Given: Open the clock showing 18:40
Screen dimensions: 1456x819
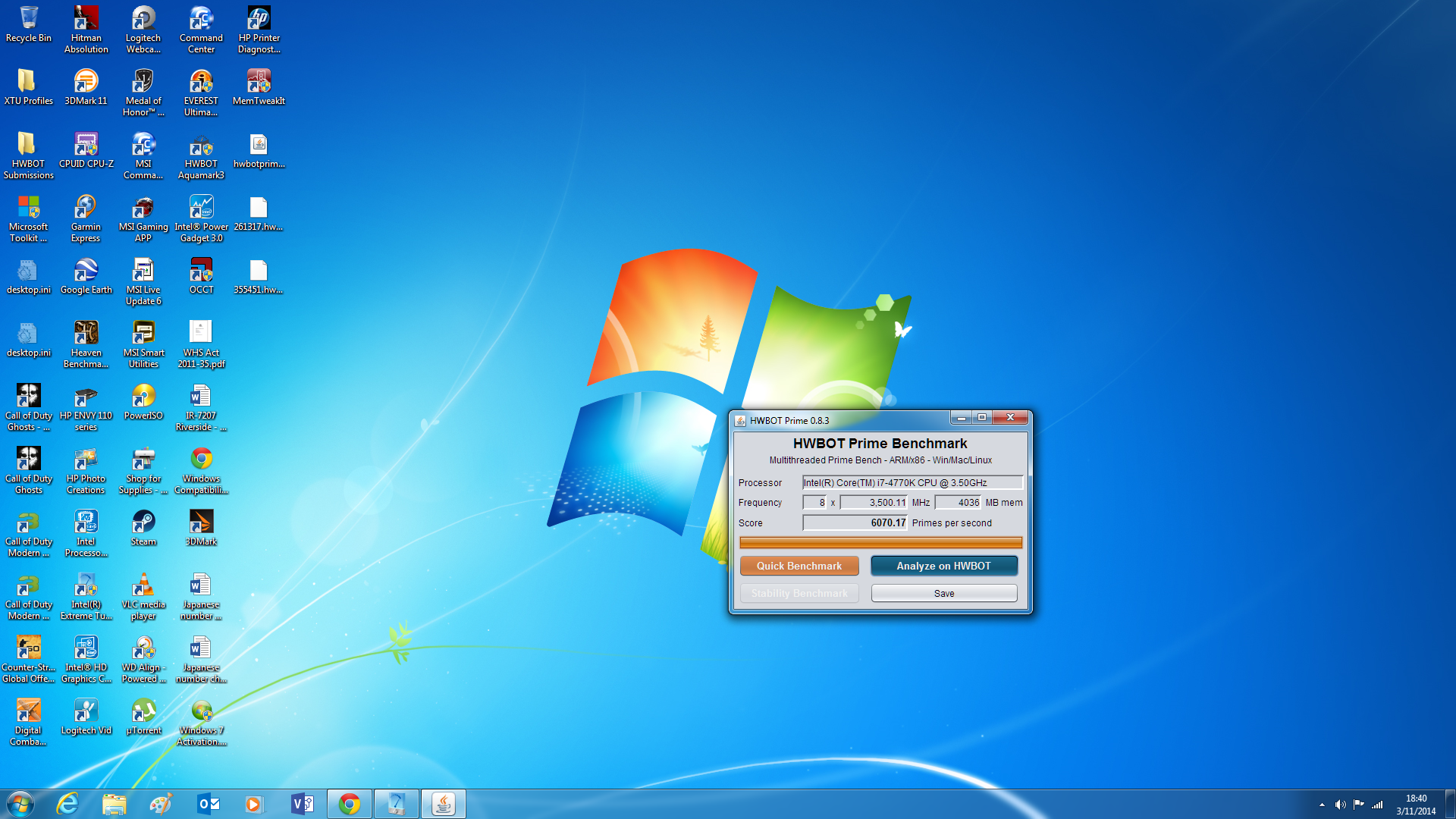Looking at the screenshot, I should tap(1416, 805).
